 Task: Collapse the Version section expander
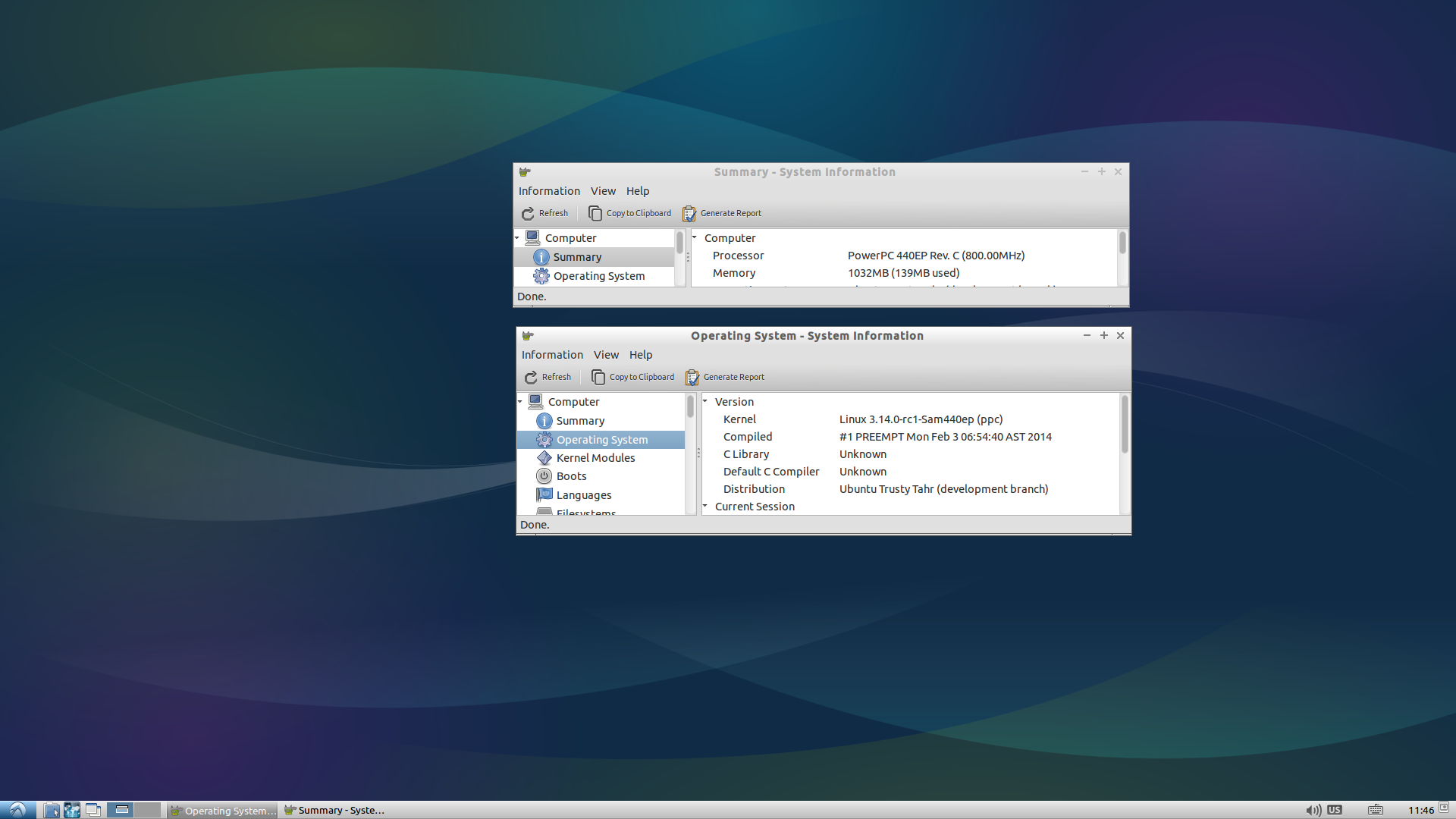(705, 401)
